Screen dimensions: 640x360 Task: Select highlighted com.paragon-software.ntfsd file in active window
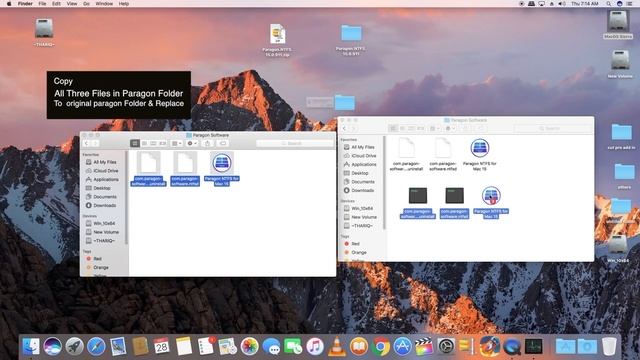tap(185, 169)
